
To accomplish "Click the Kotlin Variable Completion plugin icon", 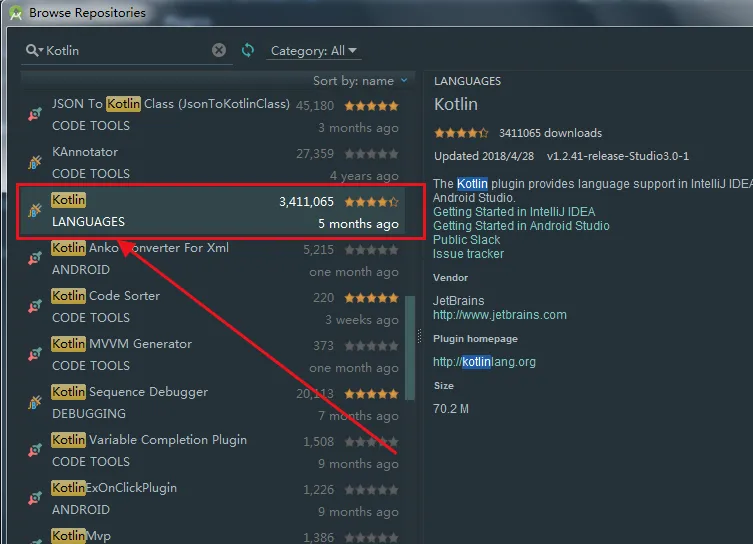I will click(x=35, y=450).
